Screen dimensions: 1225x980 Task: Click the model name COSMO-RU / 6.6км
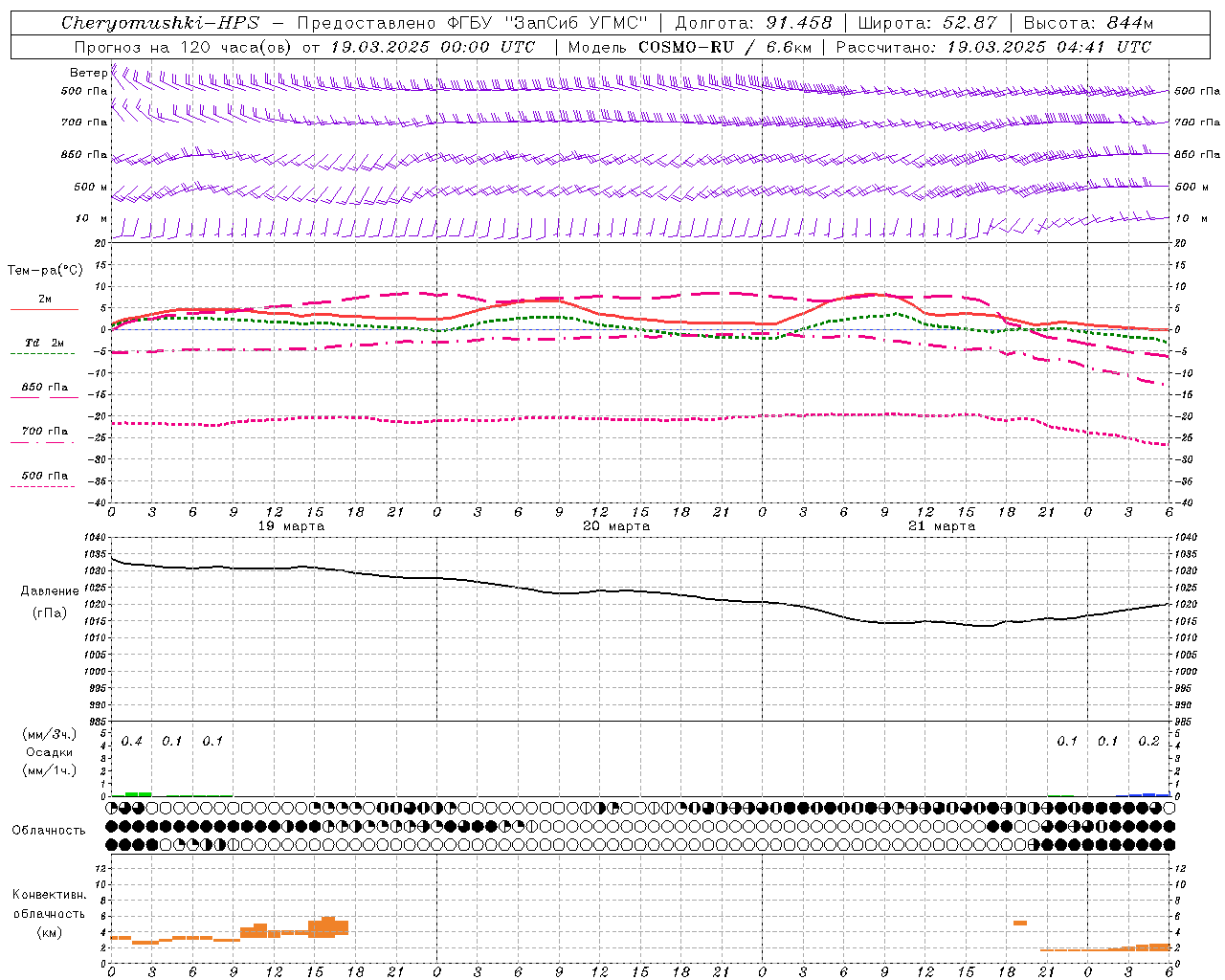tap(725, 47)
